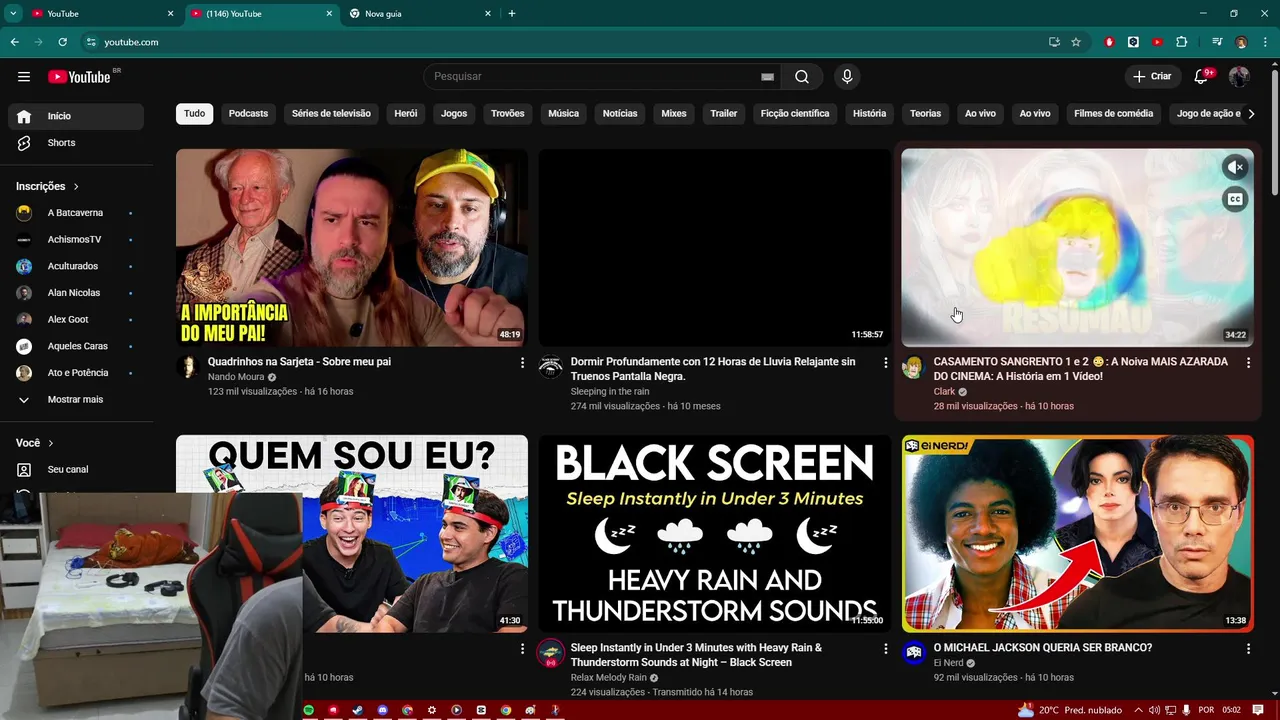Open the Ei Nerd channel avatar

913,653
